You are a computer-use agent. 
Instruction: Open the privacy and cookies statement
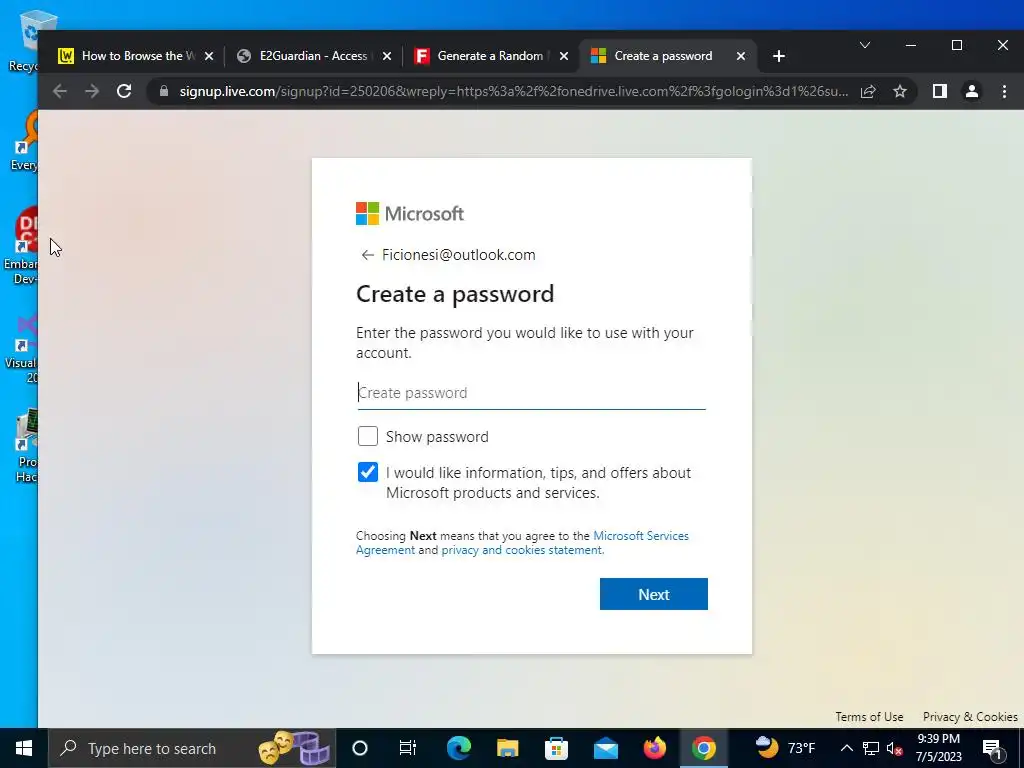[522, 550]
